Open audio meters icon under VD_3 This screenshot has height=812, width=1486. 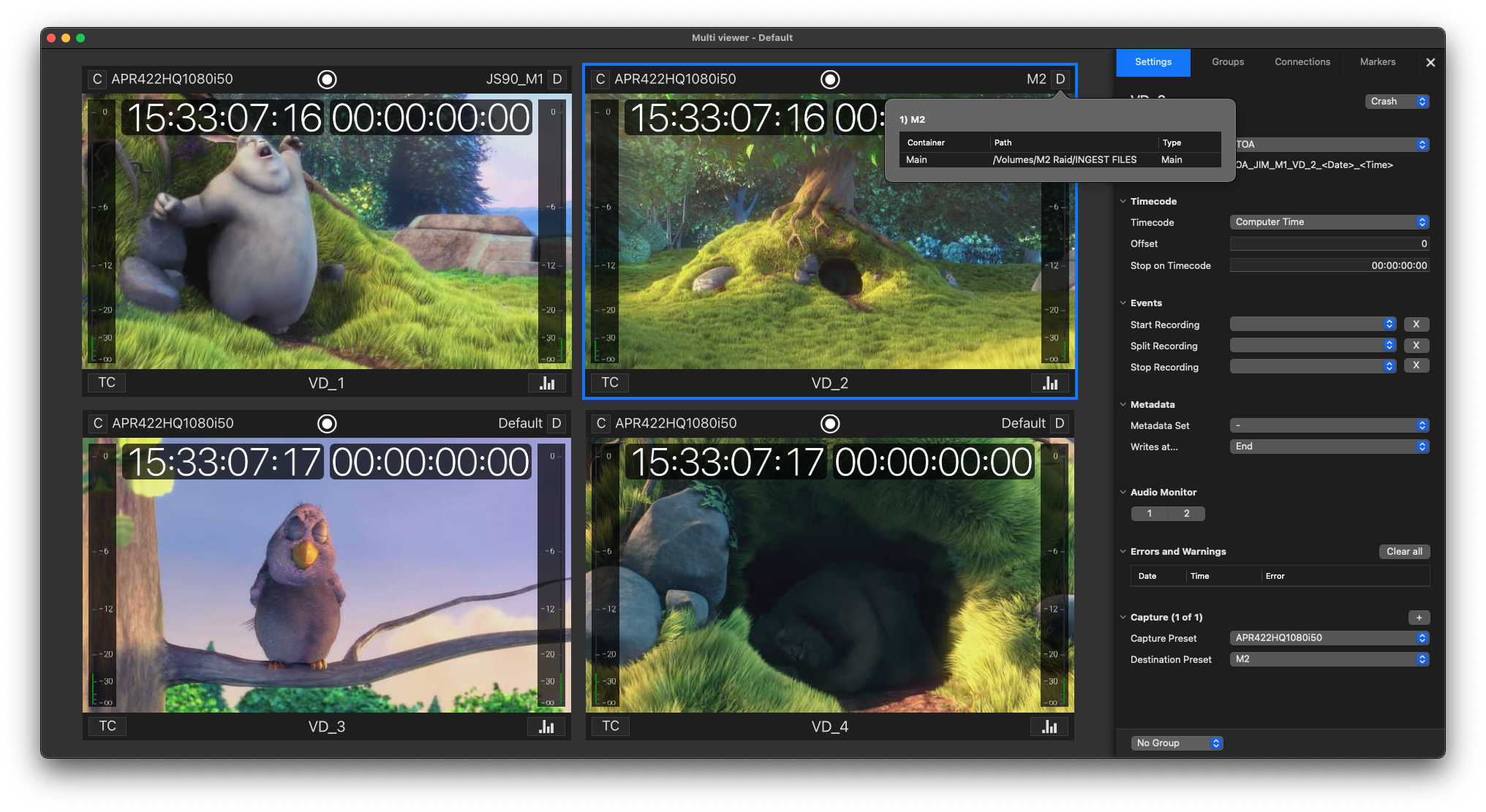tap(546, 726)
